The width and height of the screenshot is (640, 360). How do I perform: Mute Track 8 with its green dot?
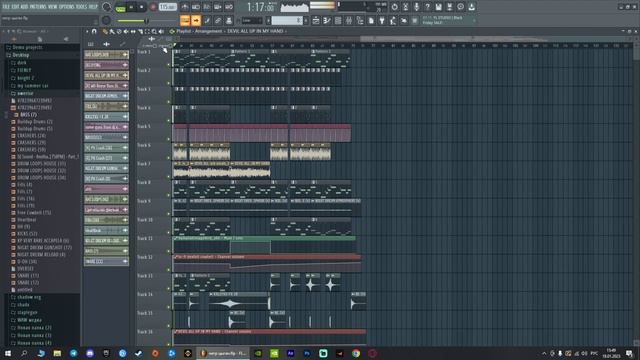pos(168,195)
